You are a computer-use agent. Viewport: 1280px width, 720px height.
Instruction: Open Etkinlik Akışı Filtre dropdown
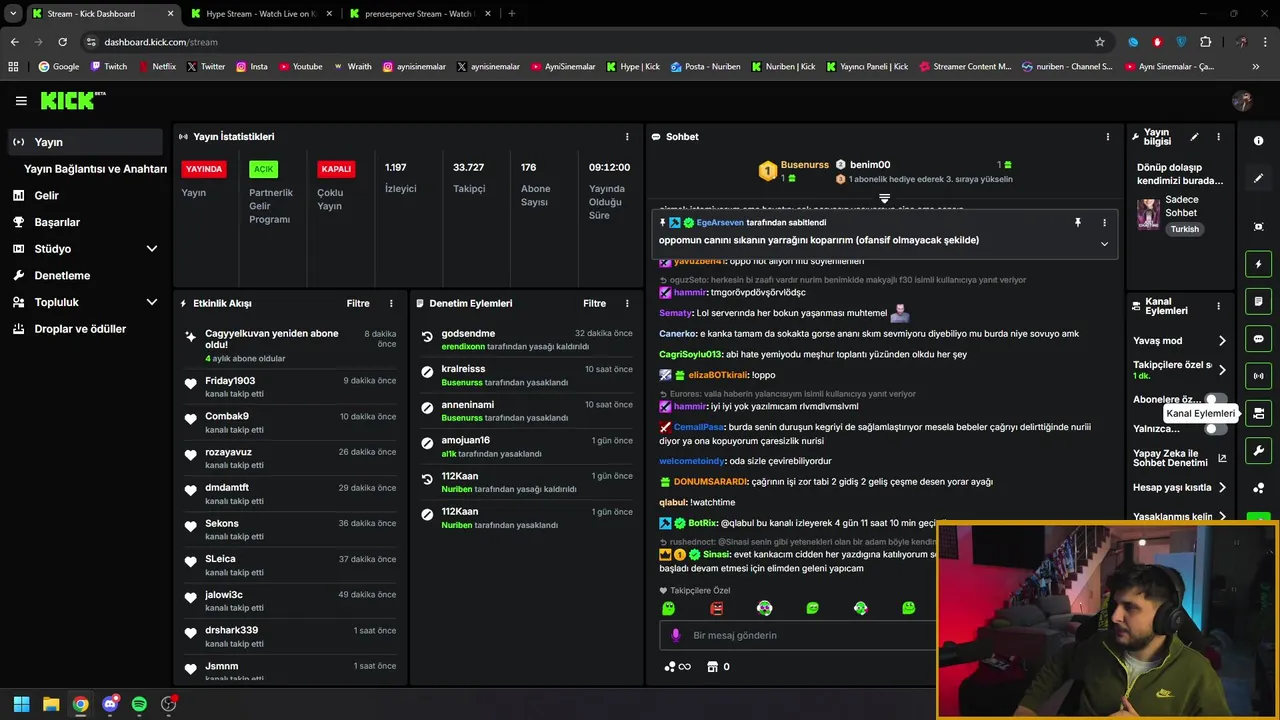[358, 303]
